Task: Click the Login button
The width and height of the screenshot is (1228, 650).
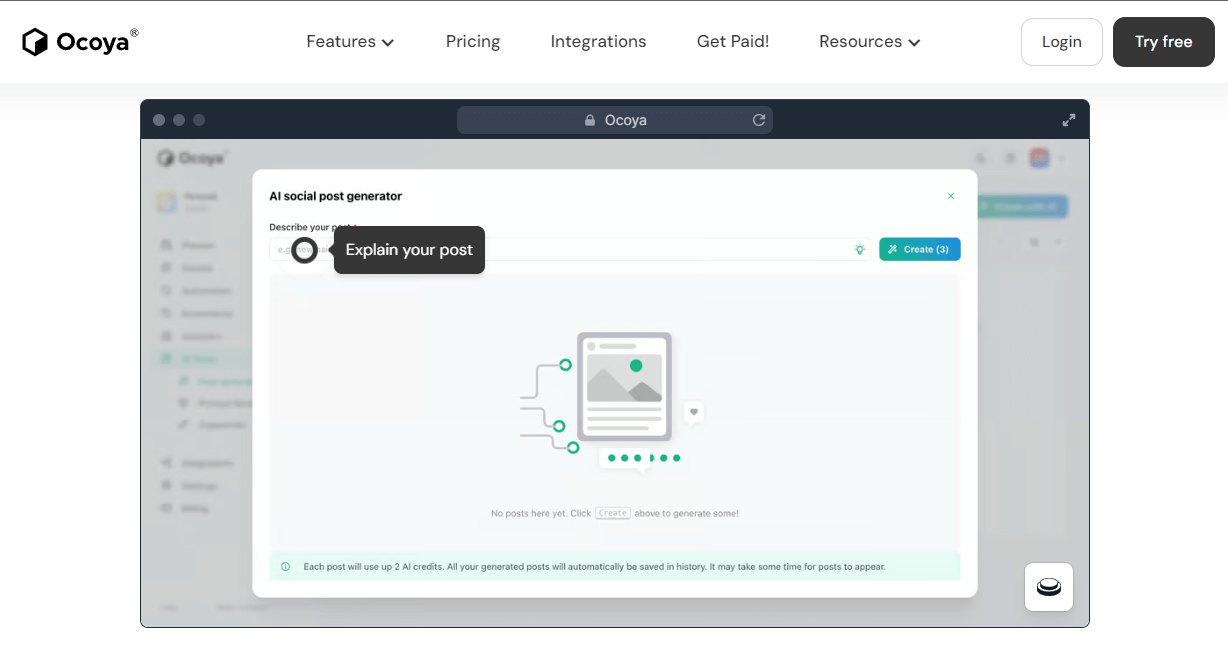Action: [1062, 42]
